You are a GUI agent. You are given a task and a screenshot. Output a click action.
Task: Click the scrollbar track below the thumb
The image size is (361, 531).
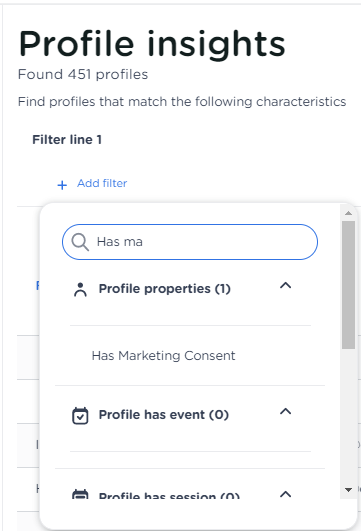click(x=348, y=417)
